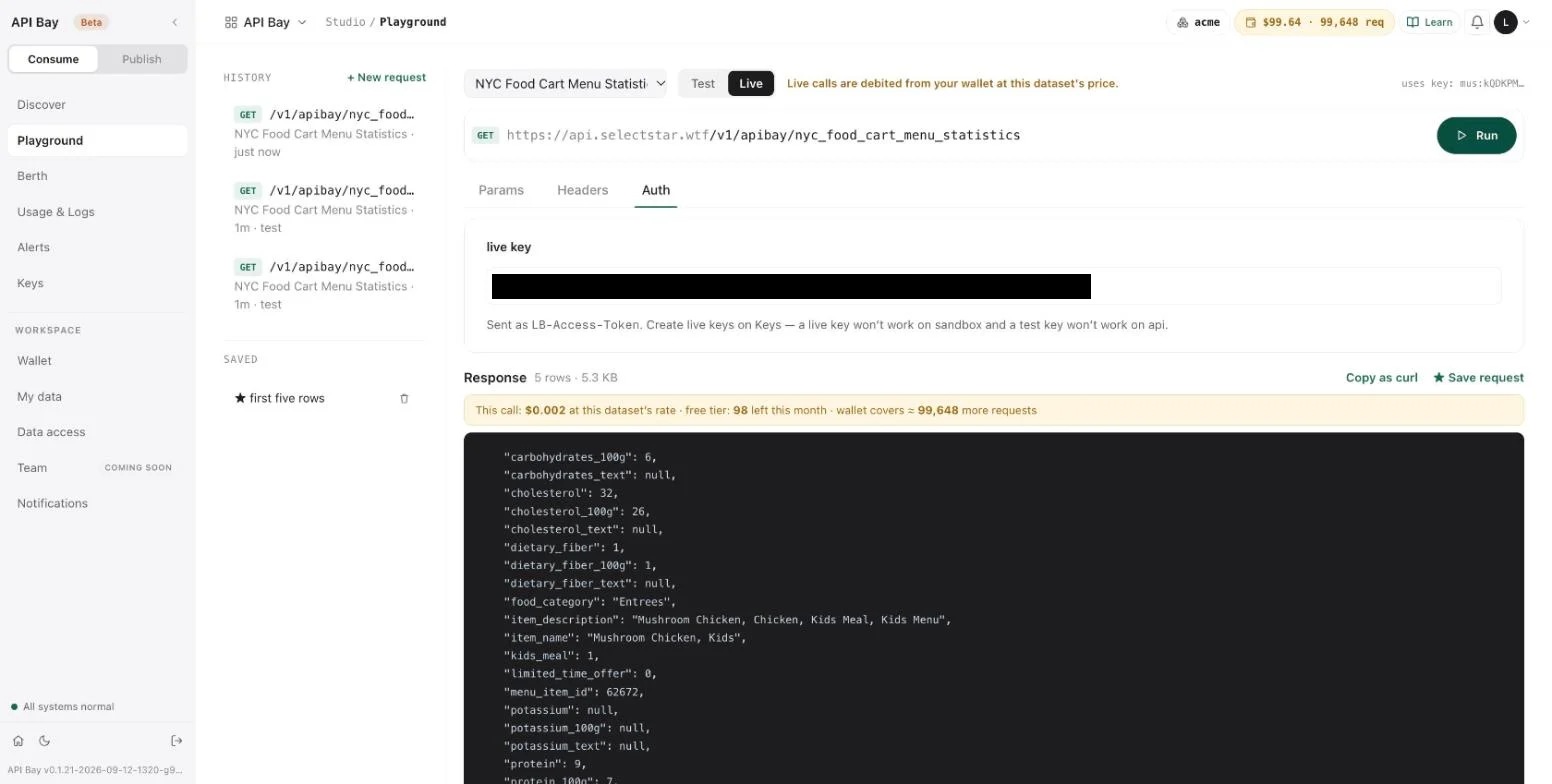Open Notifications in the sidebar
This screenshot has height=784, width=1552.
tap(97, 504)
